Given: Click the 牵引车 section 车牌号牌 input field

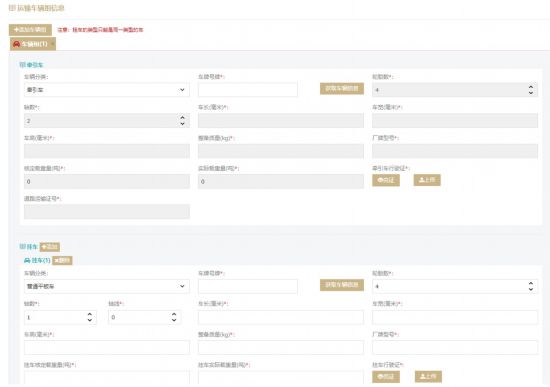Looking at the screenshot, I should point(248,90).
